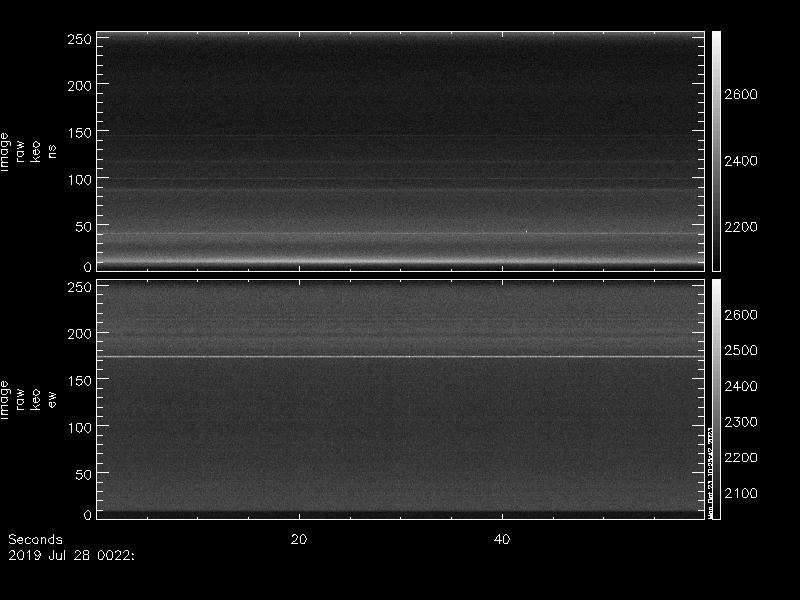Click the bottom ew keogram plot
The width and height of the screenshot is (800, 600).
pos(401,399)
